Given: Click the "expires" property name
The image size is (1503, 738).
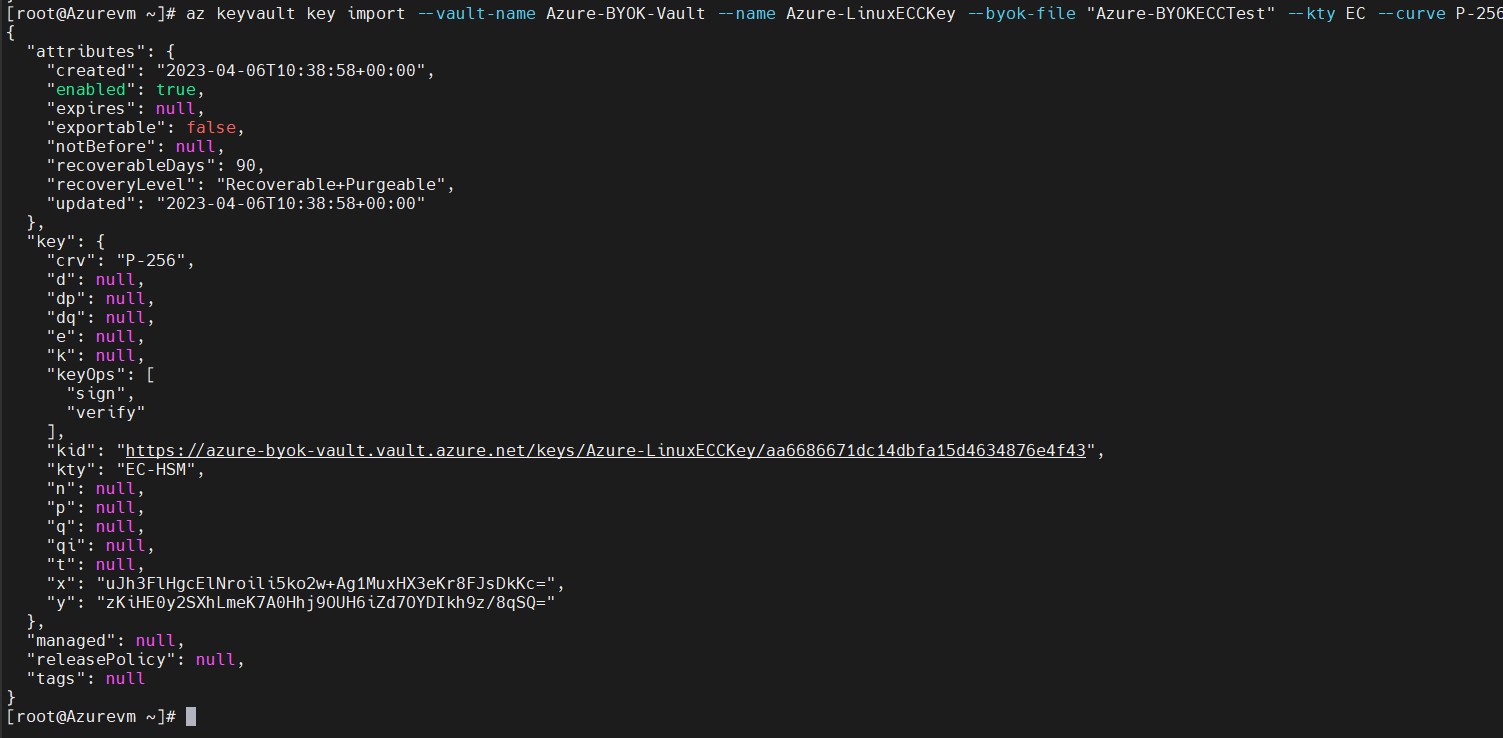Looking at the screenshot, I should coord(90,108).
